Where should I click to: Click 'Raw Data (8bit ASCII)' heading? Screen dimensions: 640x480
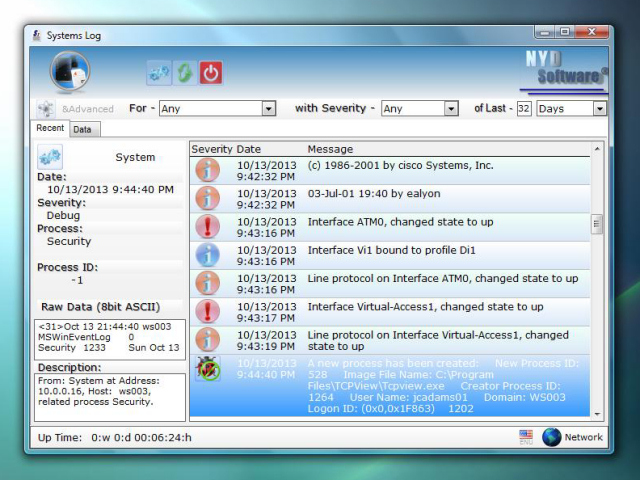(100, 307)
